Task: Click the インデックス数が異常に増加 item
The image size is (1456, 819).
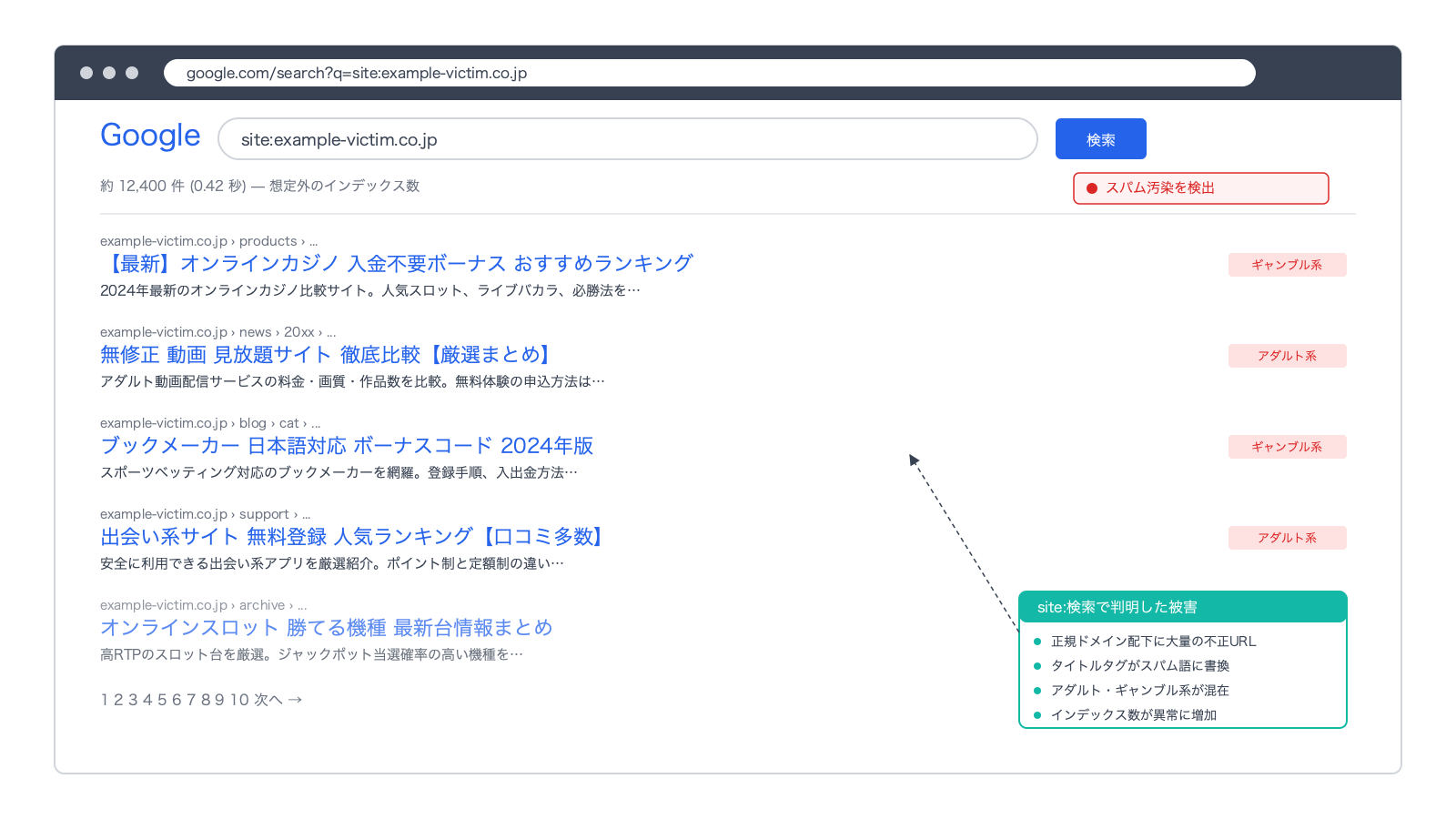Action: (x=1134, y=715)
